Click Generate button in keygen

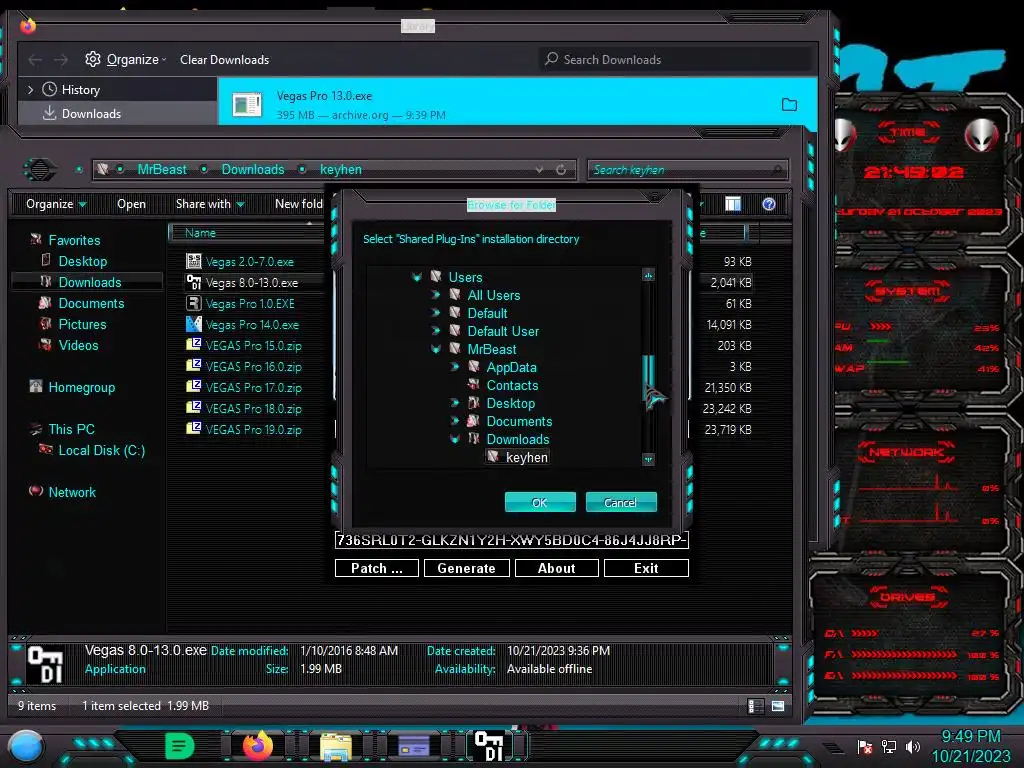pos(466,568)
